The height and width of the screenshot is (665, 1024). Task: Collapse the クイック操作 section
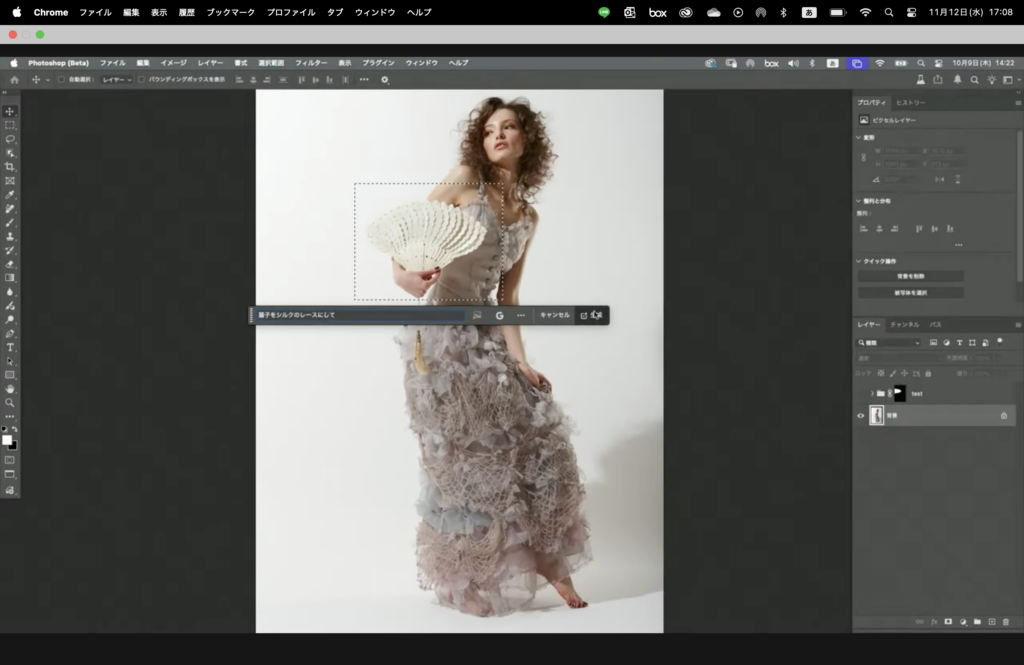(858, 261)
